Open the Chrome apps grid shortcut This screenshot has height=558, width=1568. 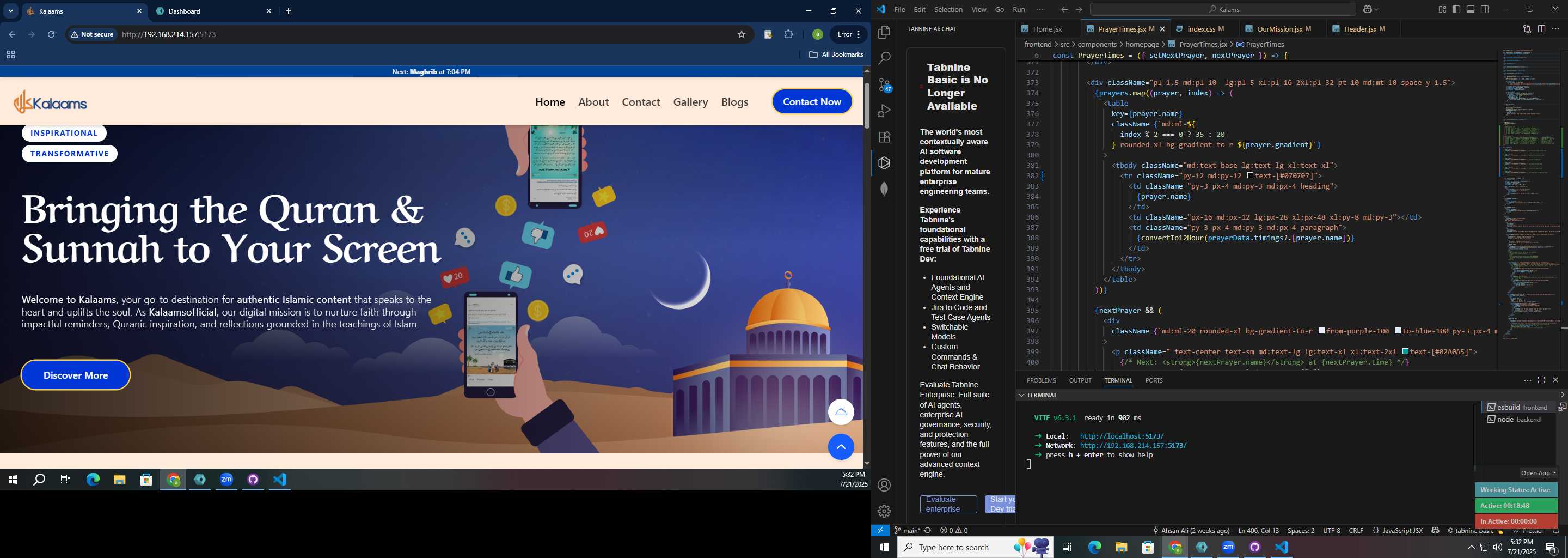pyautogui.click(x=10, y=55)
